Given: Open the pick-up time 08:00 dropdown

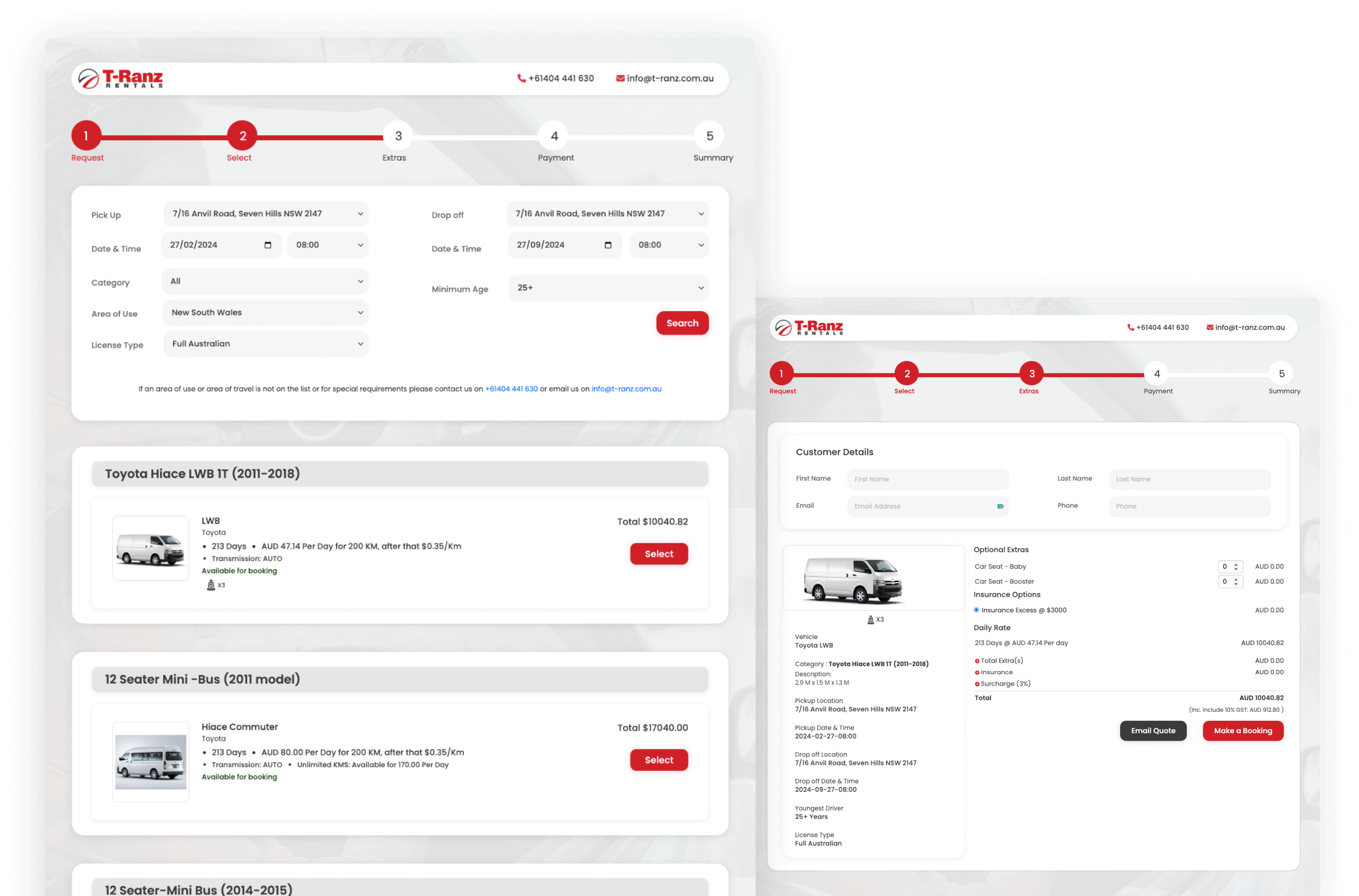Looking at the screenshot, I should 328,245.
